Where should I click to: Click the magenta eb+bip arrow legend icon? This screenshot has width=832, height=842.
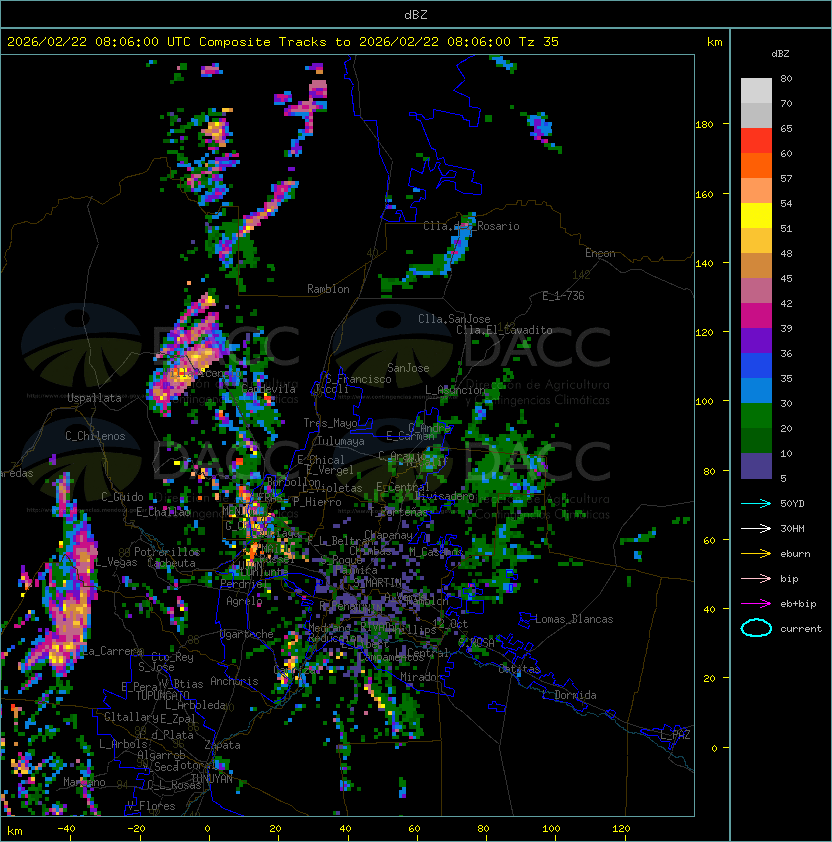[x=756, y=604]
